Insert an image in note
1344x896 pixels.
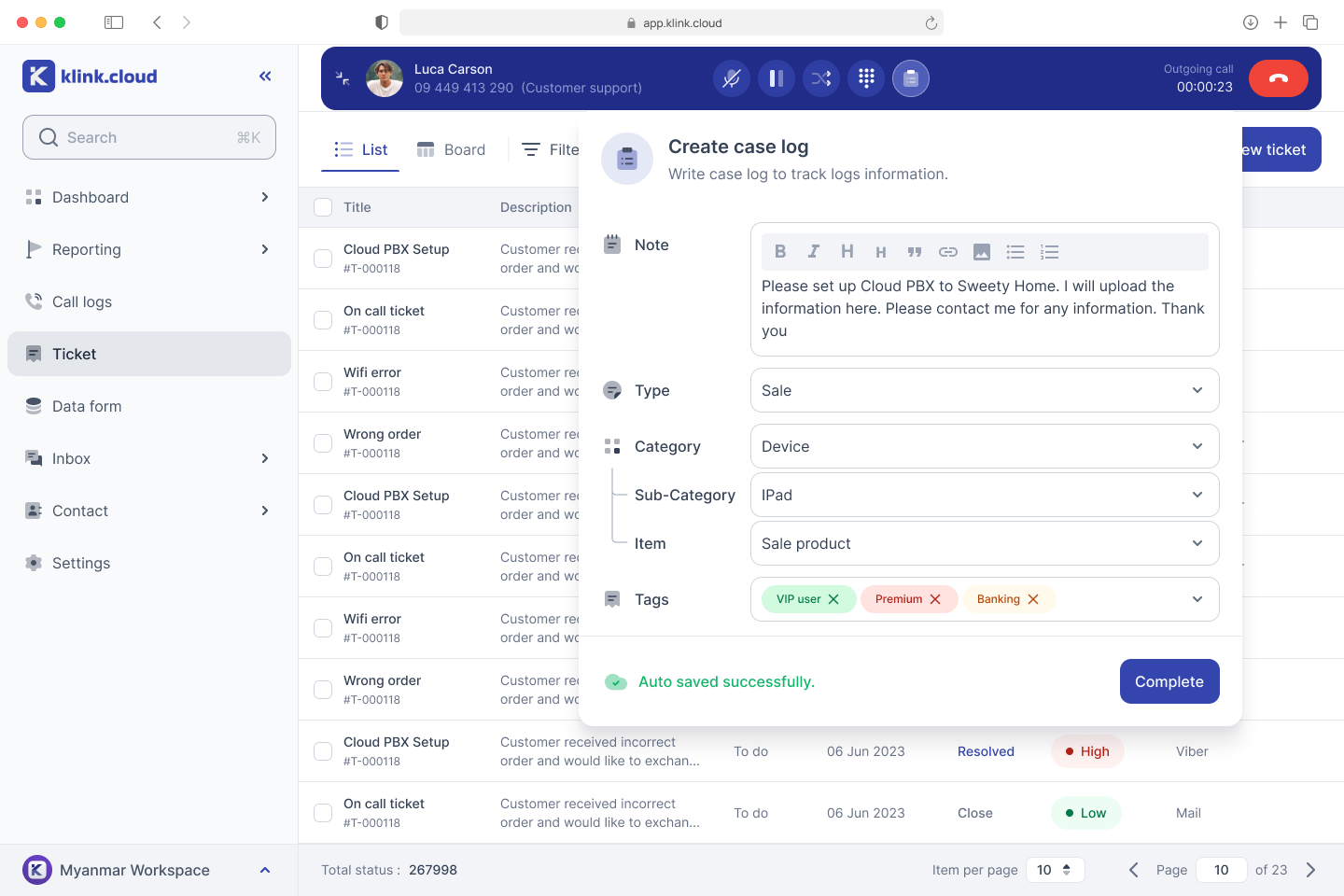pos(982,252)
